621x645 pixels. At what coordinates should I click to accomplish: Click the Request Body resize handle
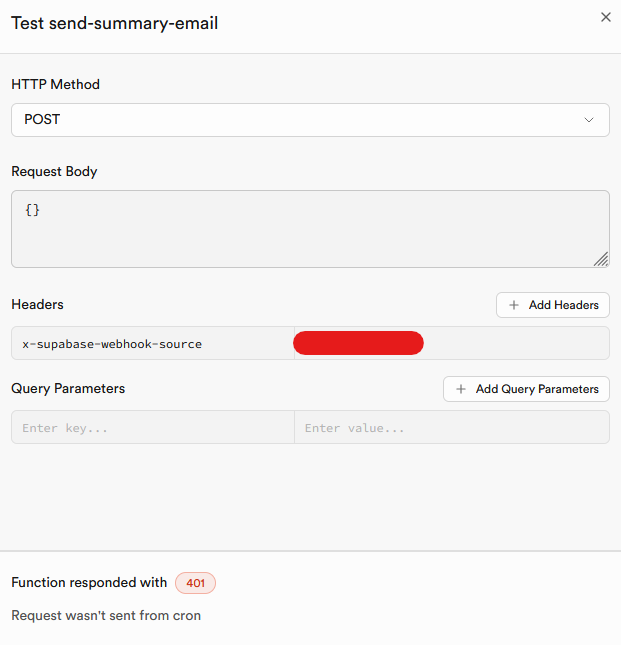[x=600, y=259]
